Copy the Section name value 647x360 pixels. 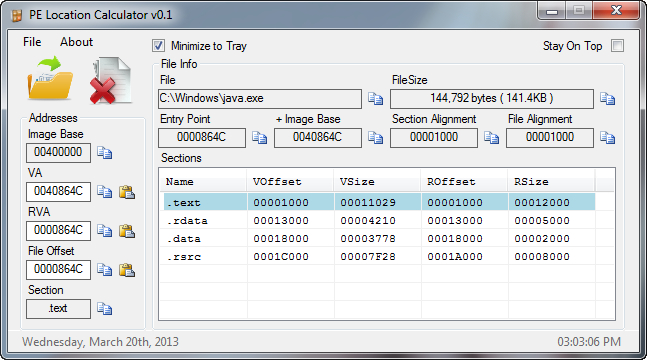[104, 308]
